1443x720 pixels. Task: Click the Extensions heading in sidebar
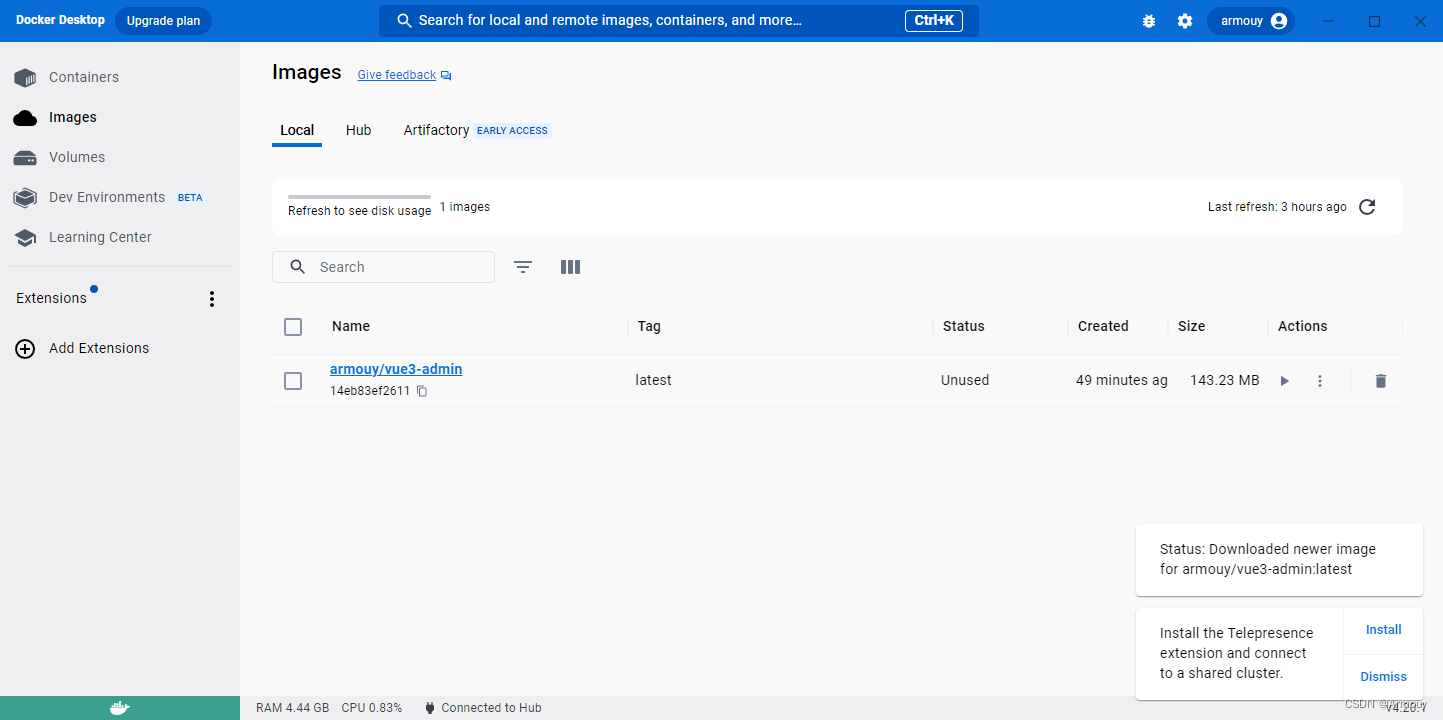pyautogui.click(x=51, y=298)
